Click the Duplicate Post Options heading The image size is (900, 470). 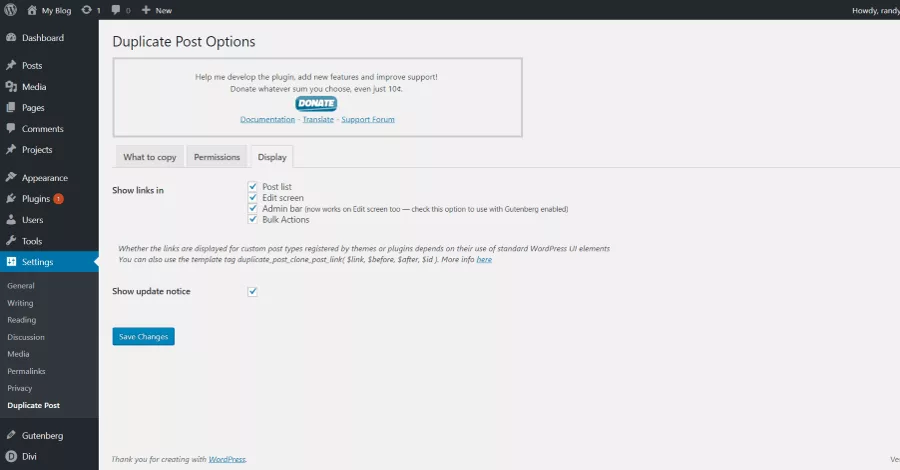(184, 41)
